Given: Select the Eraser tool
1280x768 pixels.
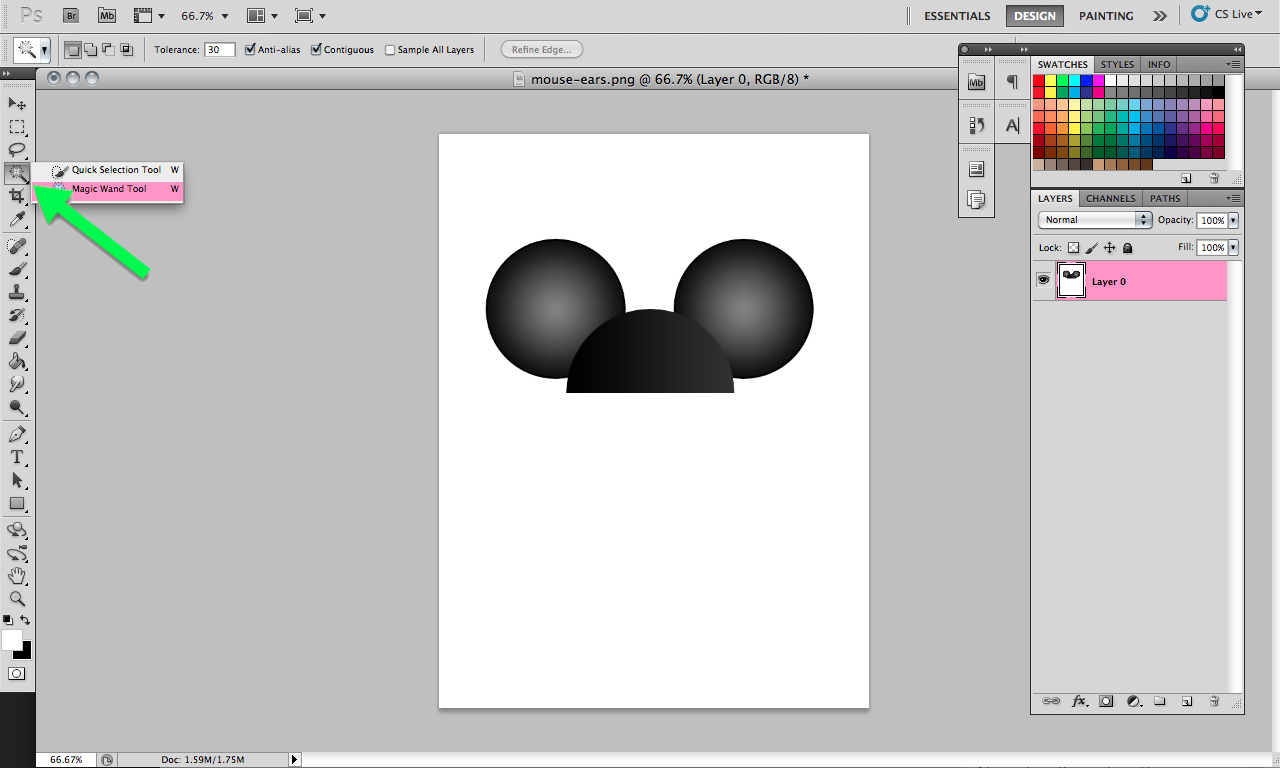Looking at the screenshot, I should click(17, 338).
